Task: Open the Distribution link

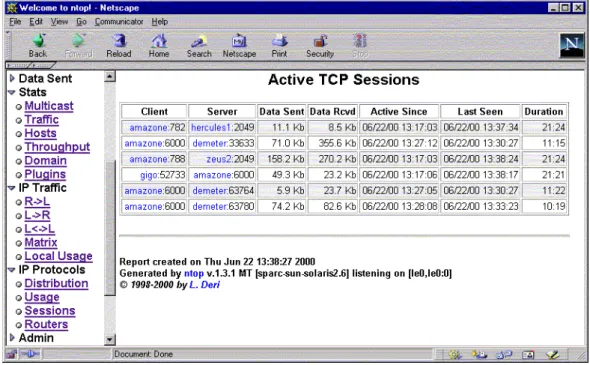Action: pos(56,283)
